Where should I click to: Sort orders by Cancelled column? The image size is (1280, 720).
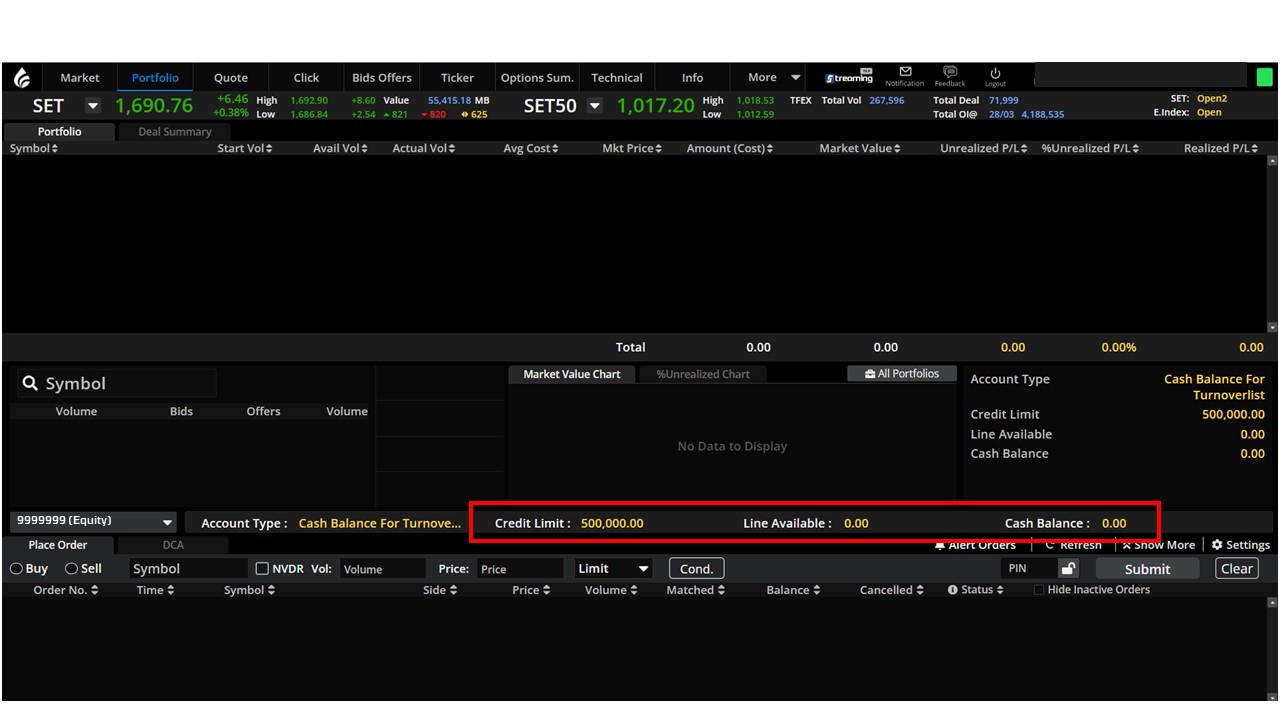[892, 590]
